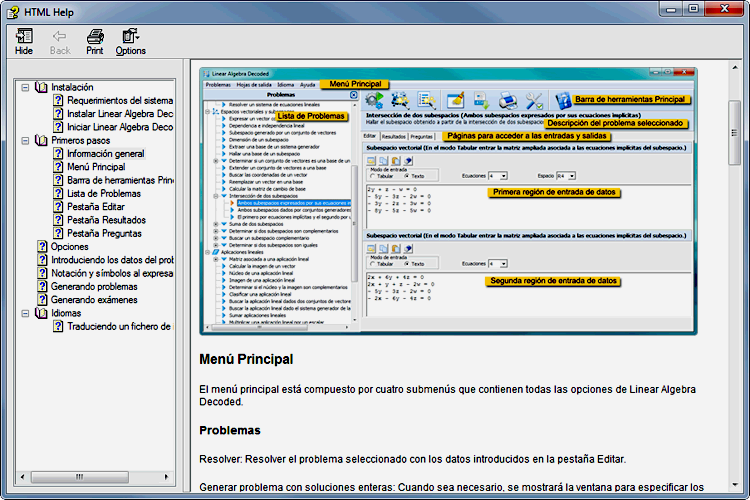The image size is (750, 500).
Task: Click the Problemas panel close icon in embedded screenshot
Action: tap(353, 95)
